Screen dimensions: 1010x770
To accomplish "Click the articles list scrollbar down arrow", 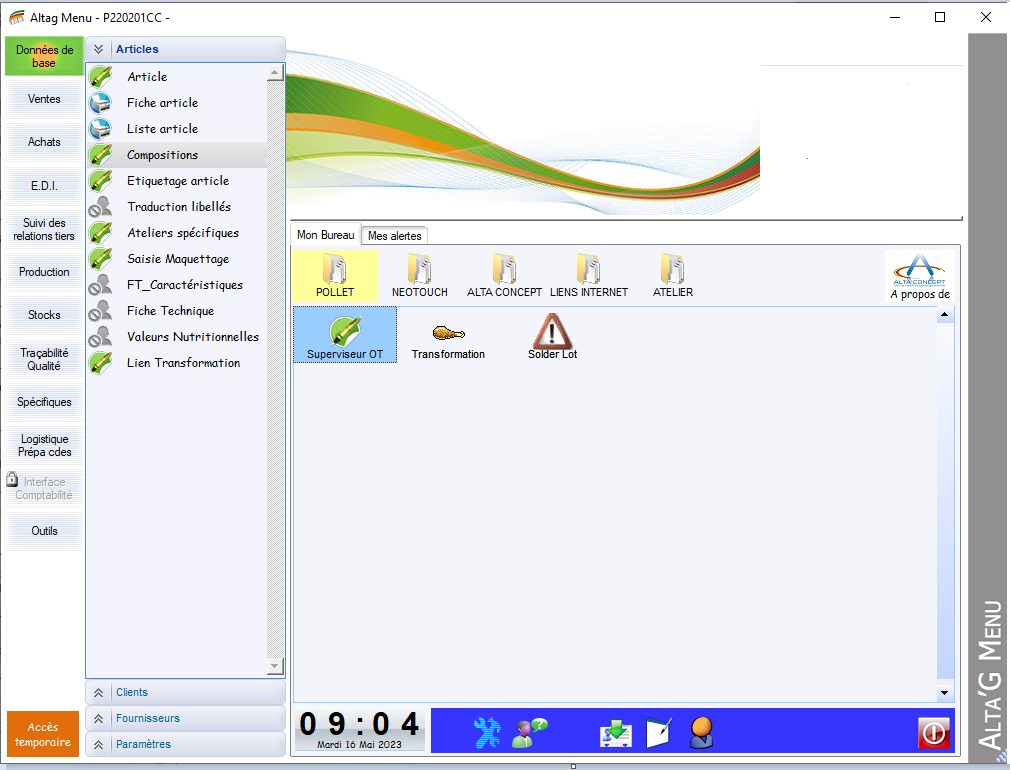I will pyautogui.click(x=276, y=667).
